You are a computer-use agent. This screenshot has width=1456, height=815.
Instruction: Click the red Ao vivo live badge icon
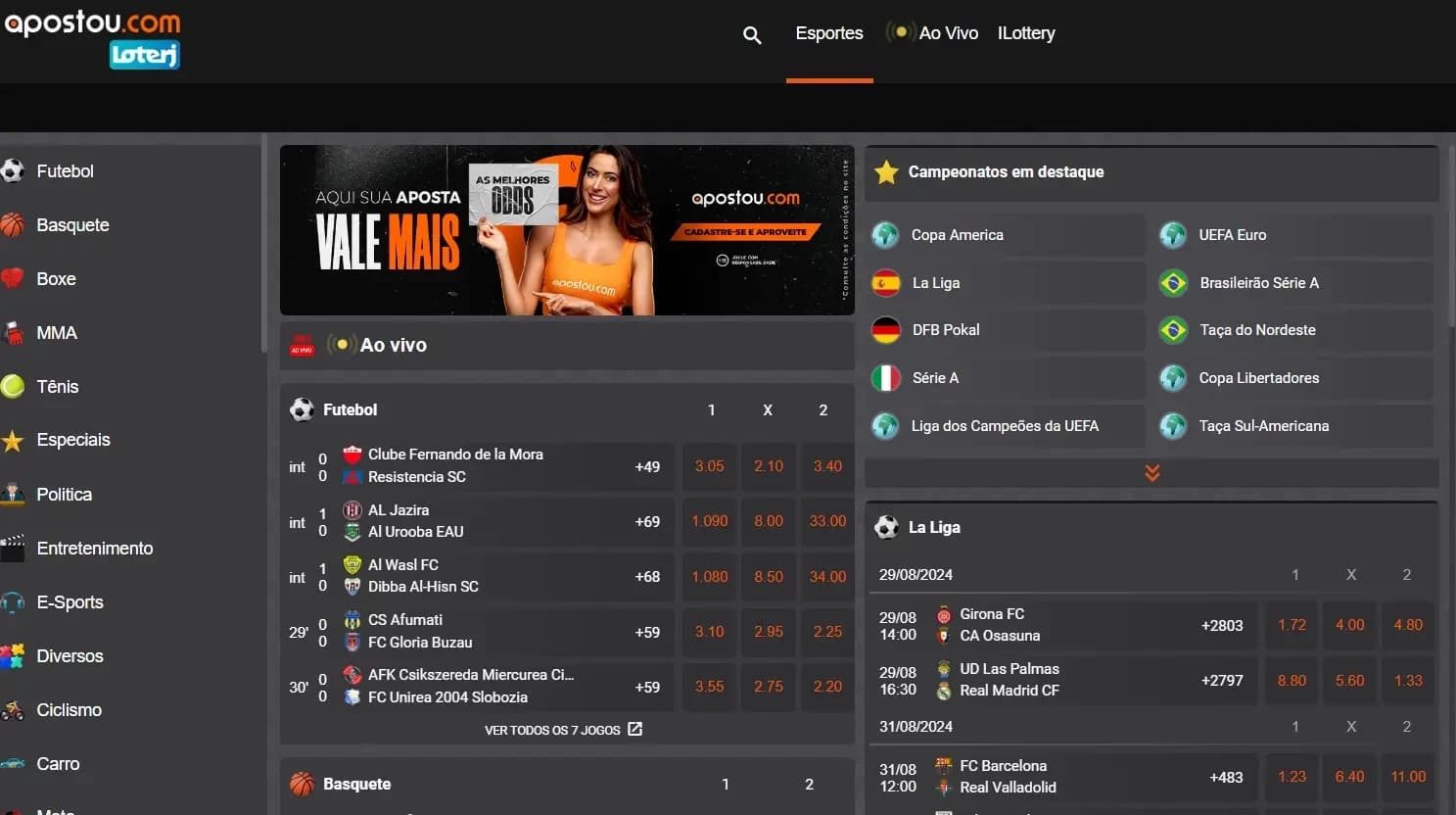tap(302, 345)
